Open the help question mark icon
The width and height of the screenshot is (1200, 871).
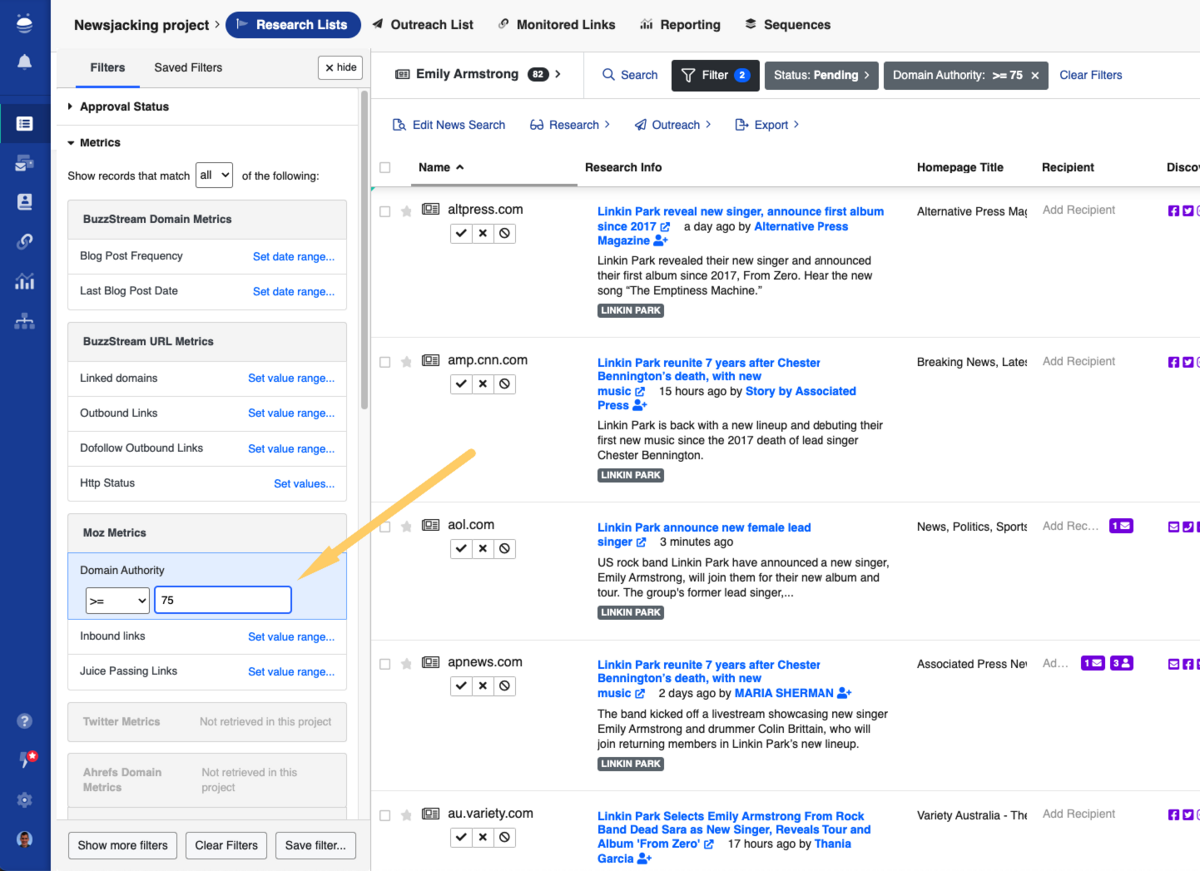point(25,721)
